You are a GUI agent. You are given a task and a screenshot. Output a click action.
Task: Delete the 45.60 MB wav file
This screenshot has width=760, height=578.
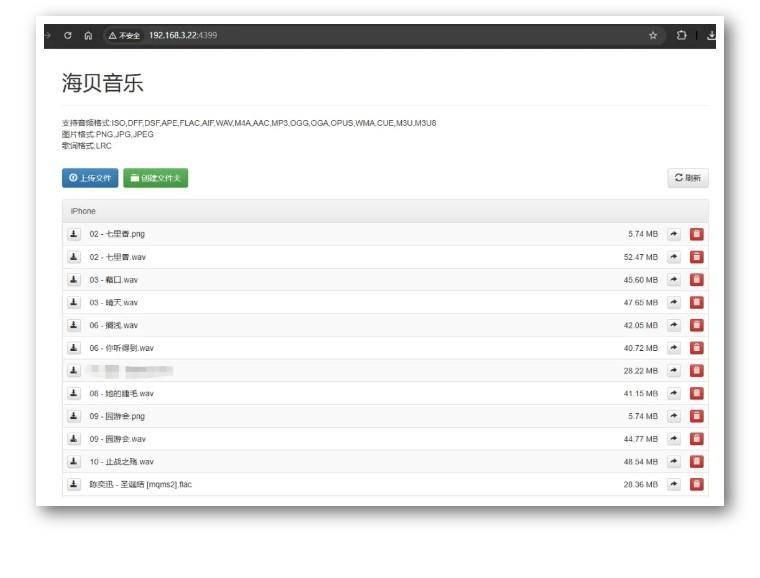coord(697,280)
